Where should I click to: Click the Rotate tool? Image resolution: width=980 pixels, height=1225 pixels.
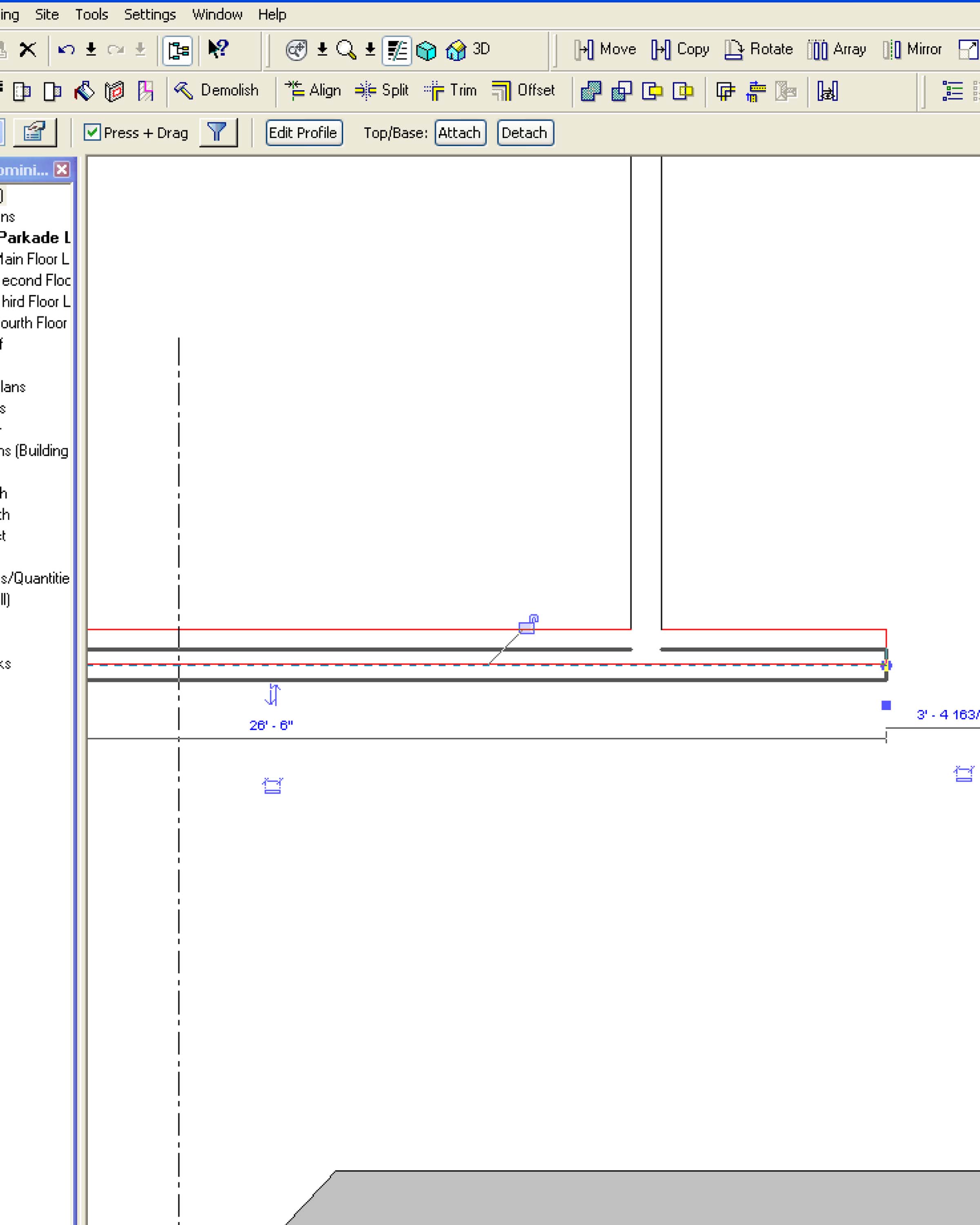click(758, 49)
